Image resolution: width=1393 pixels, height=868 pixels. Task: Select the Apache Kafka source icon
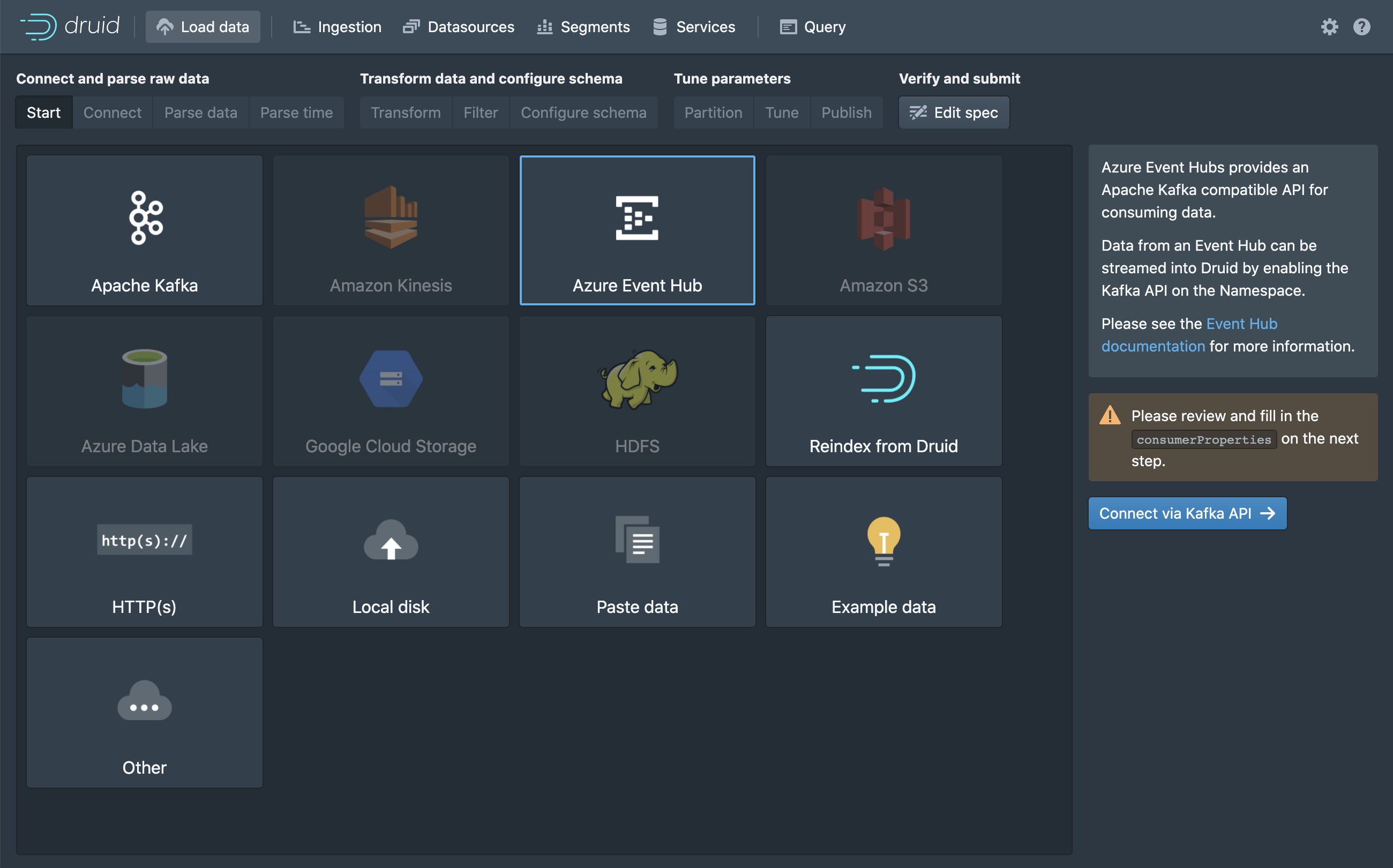coord(145,218)
